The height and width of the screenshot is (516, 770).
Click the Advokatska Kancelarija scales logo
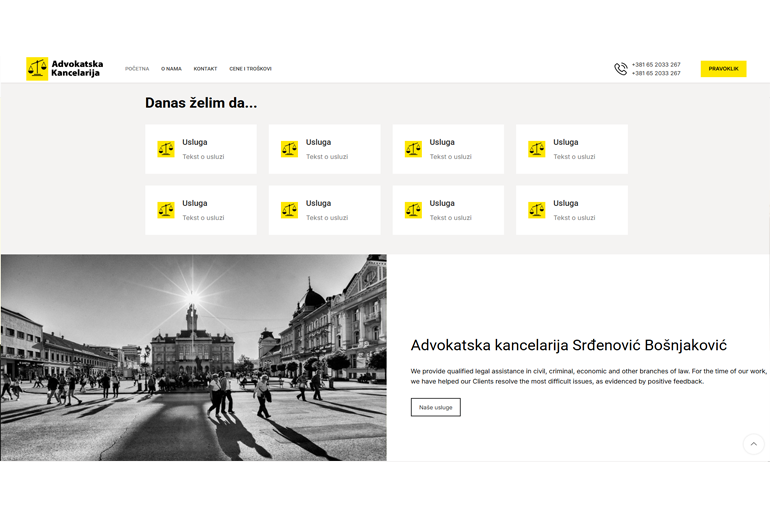click(37, 69)
